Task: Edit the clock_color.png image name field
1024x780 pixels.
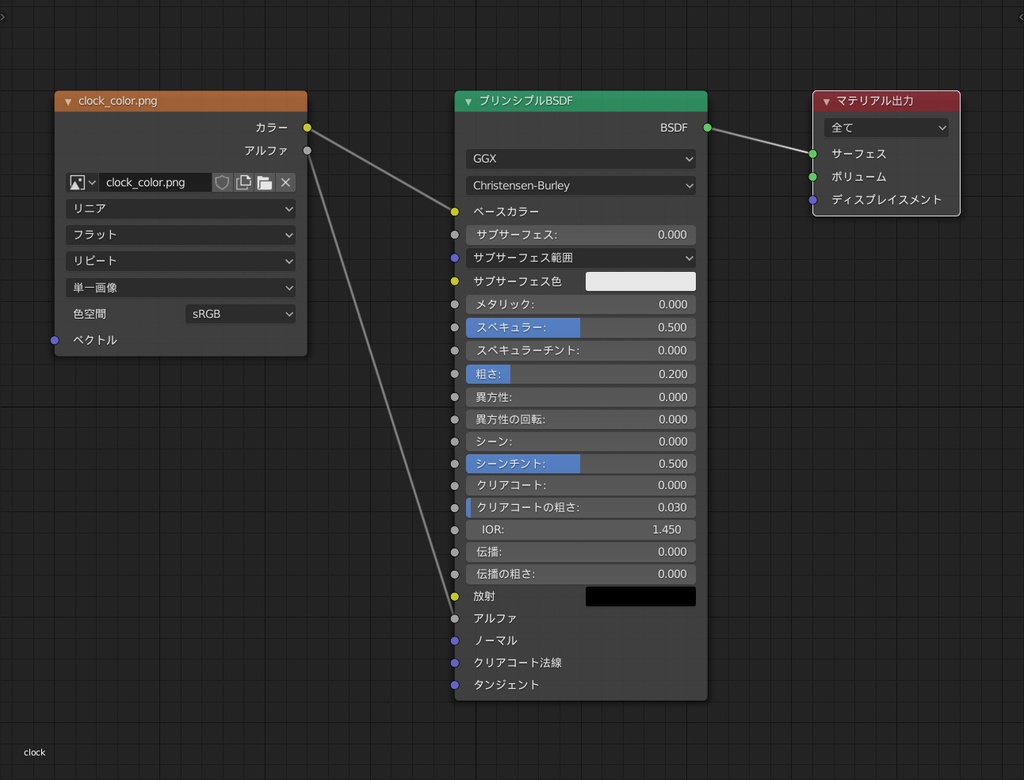Action: coord(155,182)
